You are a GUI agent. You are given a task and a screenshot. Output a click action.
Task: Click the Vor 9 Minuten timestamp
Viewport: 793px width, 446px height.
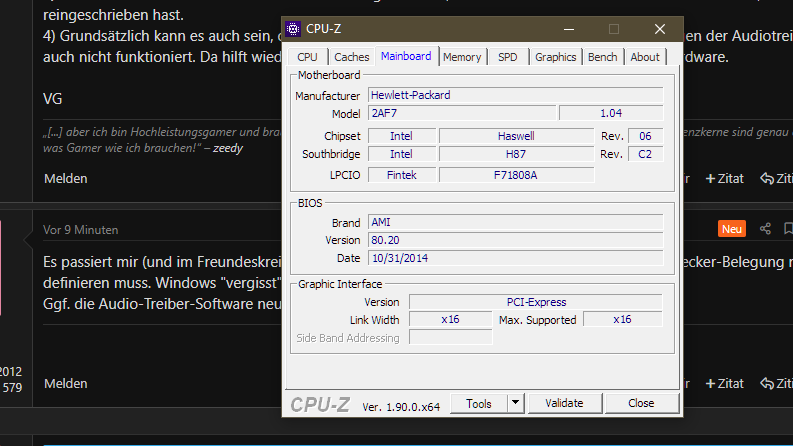pos(80,230)
